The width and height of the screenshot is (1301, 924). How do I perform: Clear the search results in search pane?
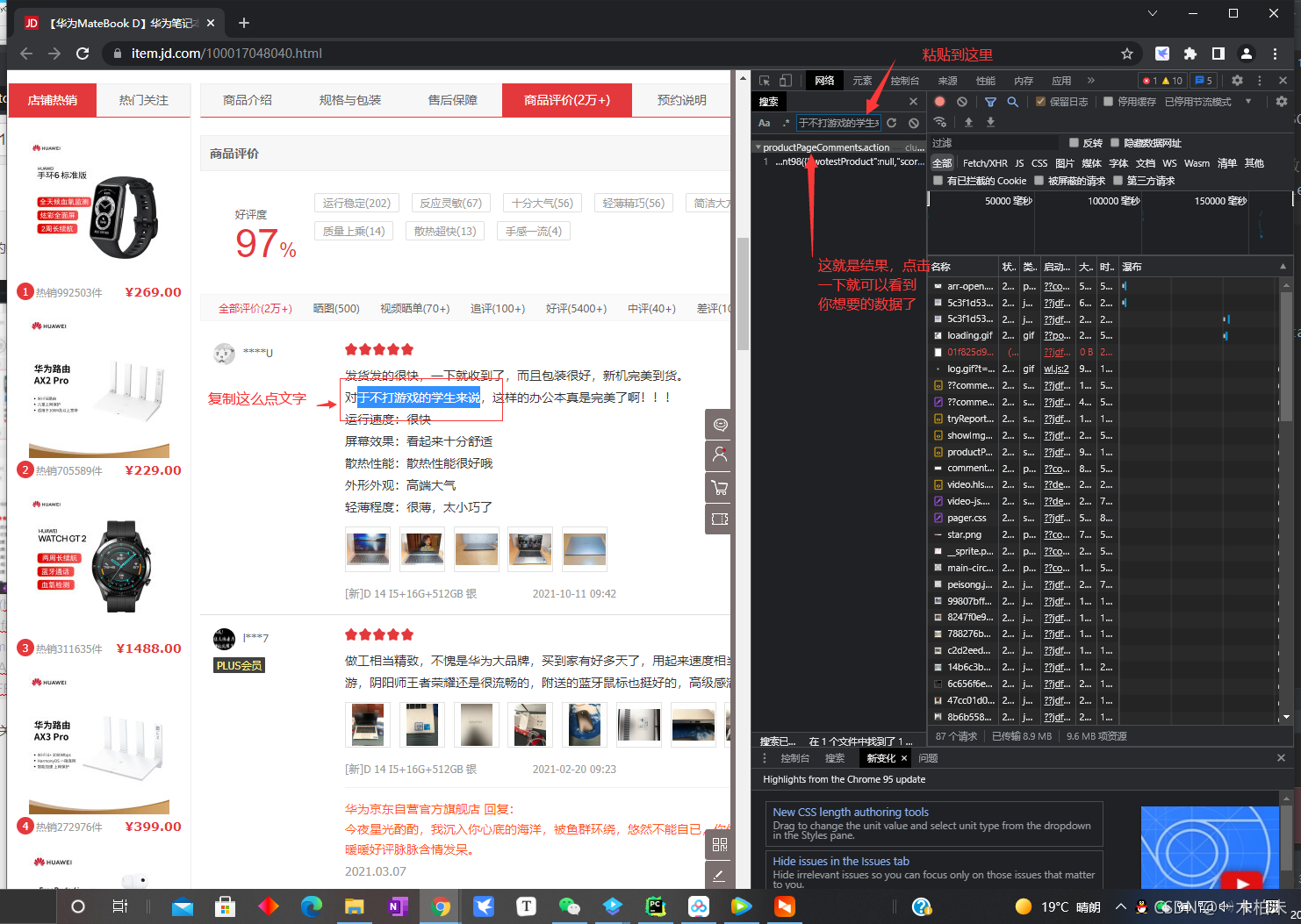(914, 123)
